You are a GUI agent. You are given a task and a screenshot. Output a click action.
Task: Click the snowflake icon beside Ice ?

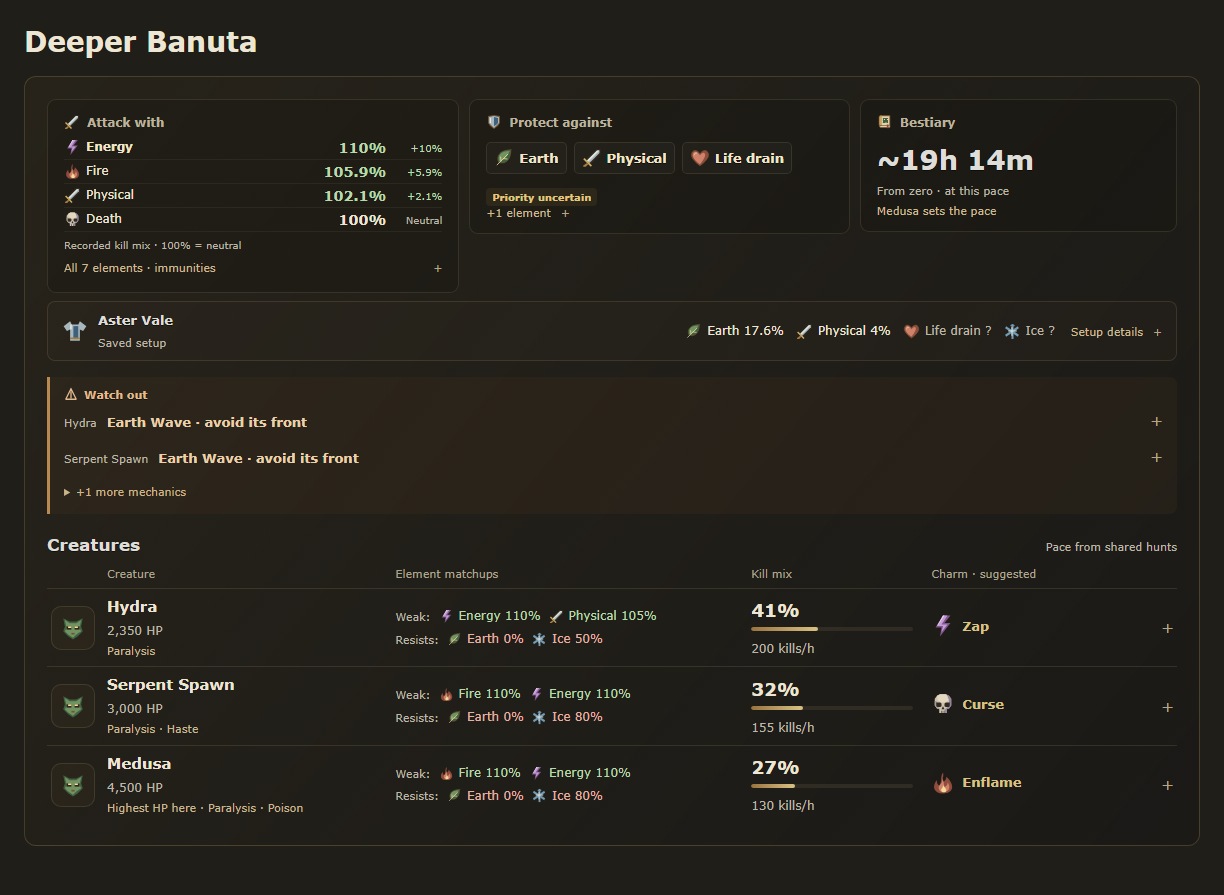pyautogui.click(x=1011, y=331)
